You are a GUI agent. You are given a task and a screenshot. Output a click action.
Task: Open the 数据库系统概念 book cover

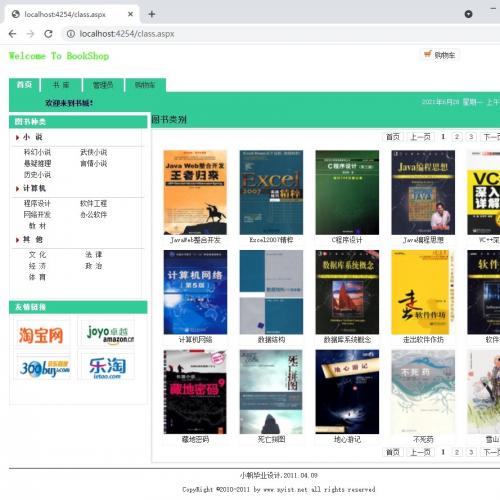coord(347,292)
